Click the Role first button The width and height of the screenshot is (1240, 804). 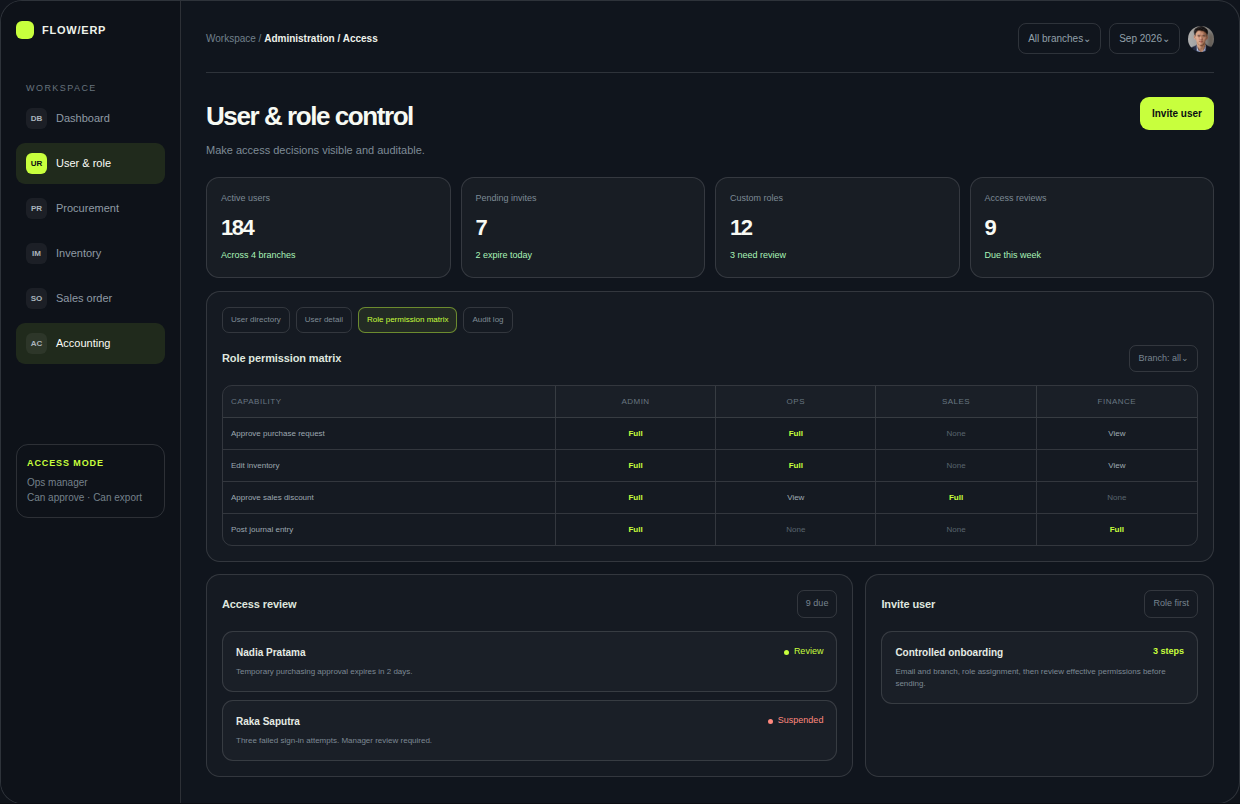pyautogui.click(x=1171, y=604)
